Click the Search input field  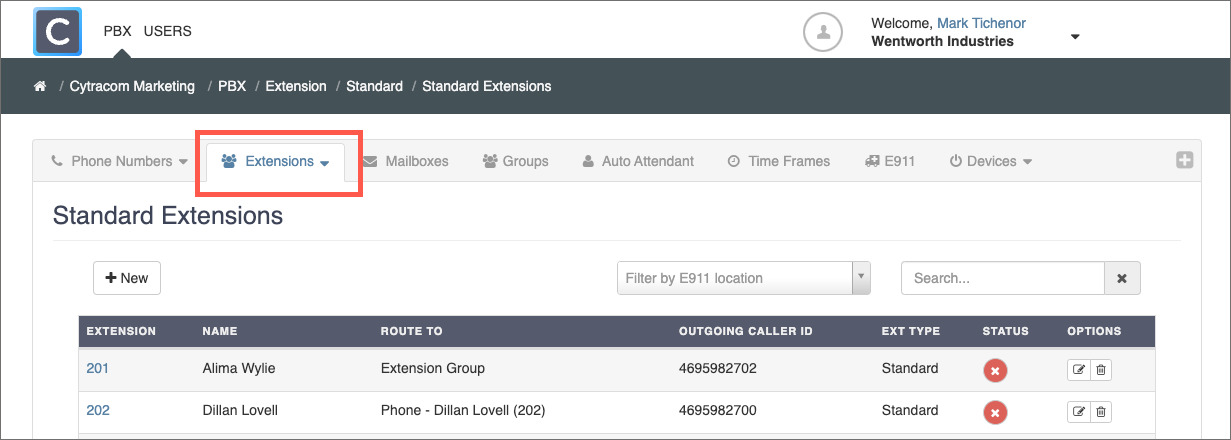(1002, 278)
